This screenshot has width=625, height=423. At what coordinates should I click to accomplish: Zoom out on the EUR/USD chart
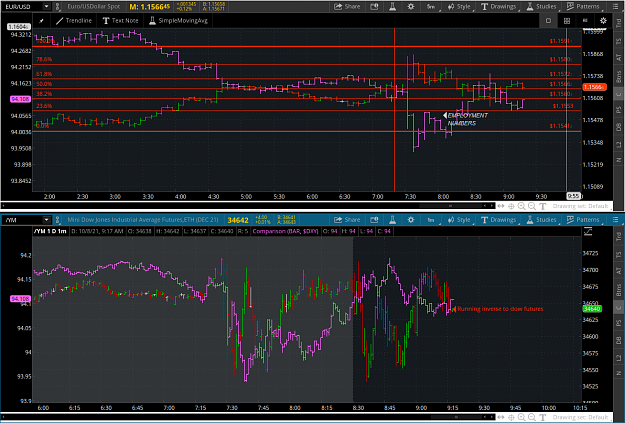[x=532, y=206]
